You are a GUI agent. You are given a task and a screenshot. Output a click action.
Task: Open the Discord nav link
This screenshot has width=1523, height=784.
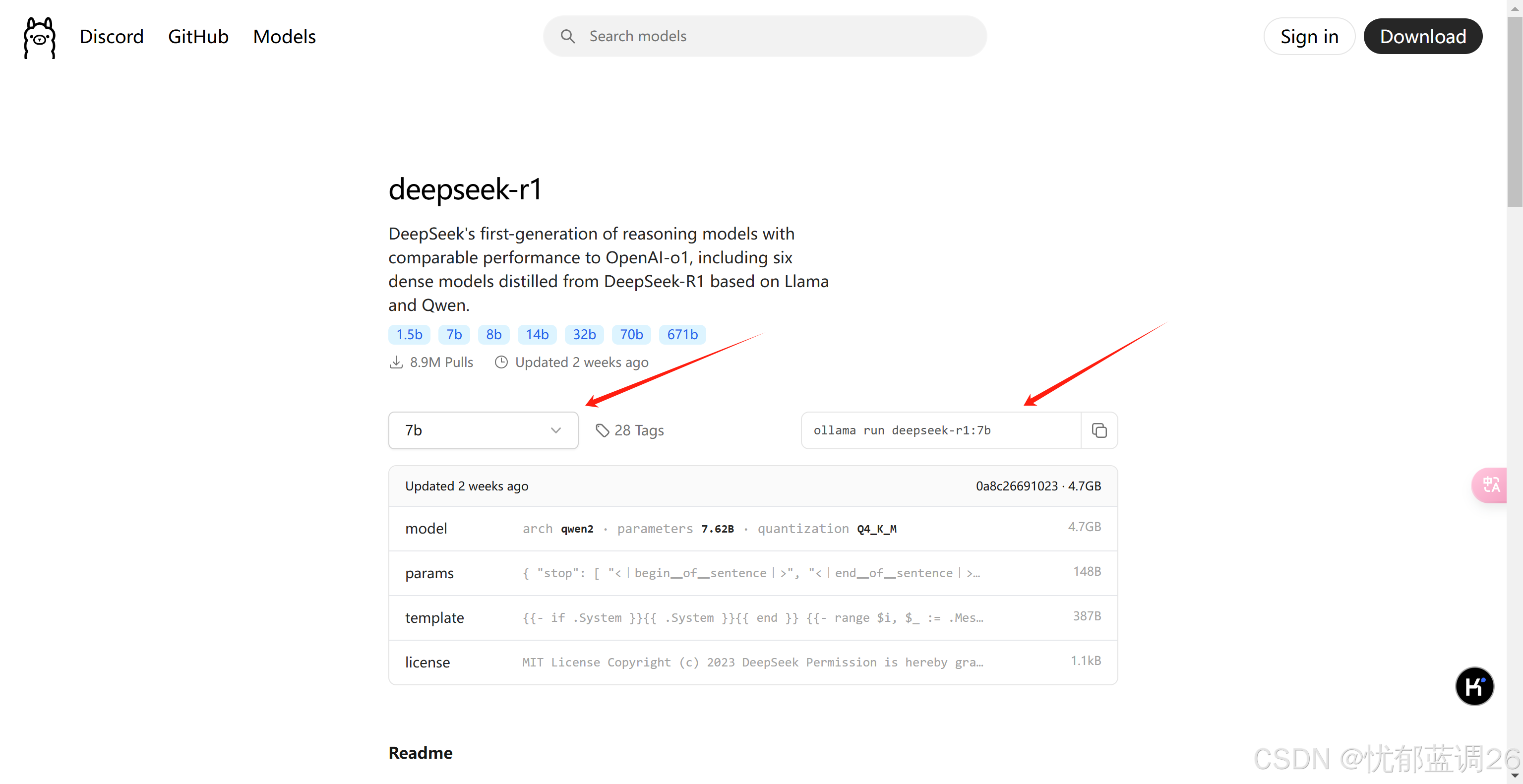[111, 37]
